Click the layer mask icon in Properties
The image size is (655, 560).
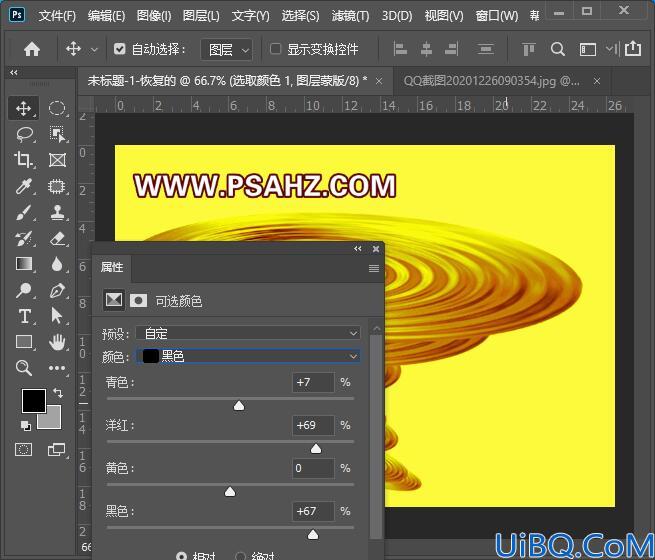(x=138, y=300)
